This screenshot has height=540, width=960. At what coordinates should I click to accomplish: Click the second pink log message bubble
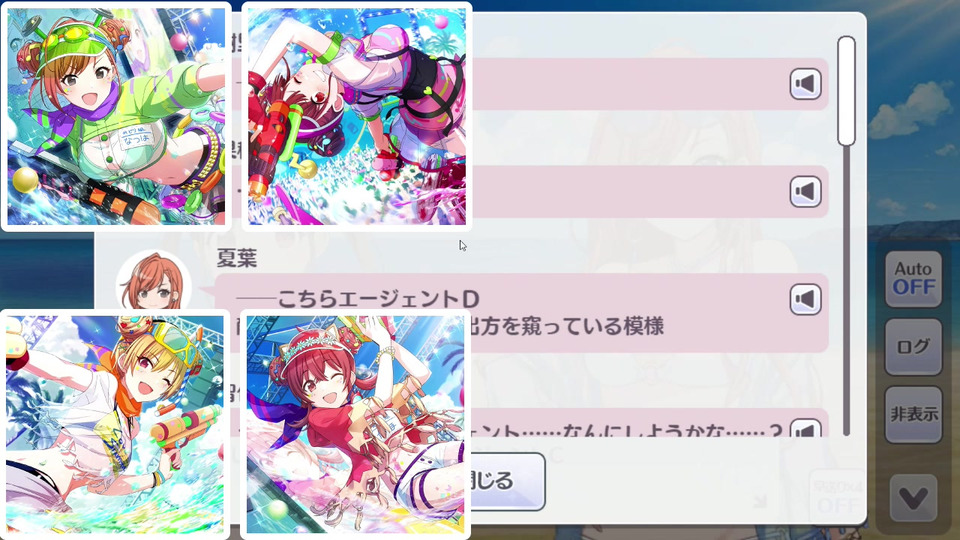point(649,192)
